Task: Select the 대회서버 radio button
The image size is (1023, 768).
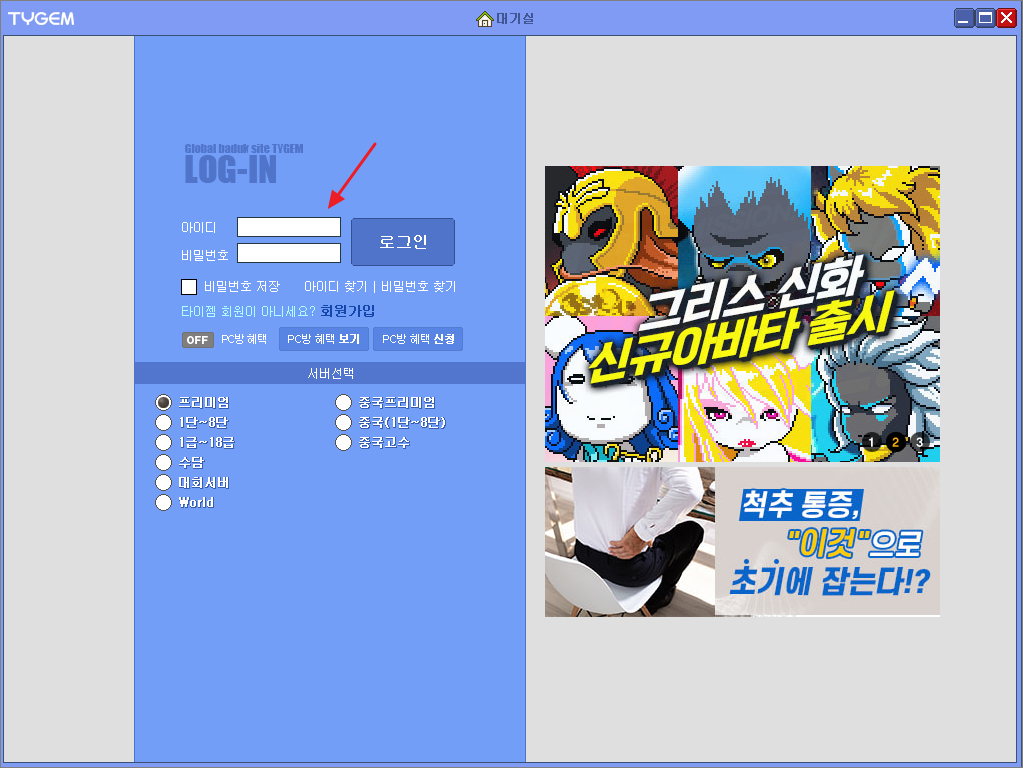Action: point(163,483)
